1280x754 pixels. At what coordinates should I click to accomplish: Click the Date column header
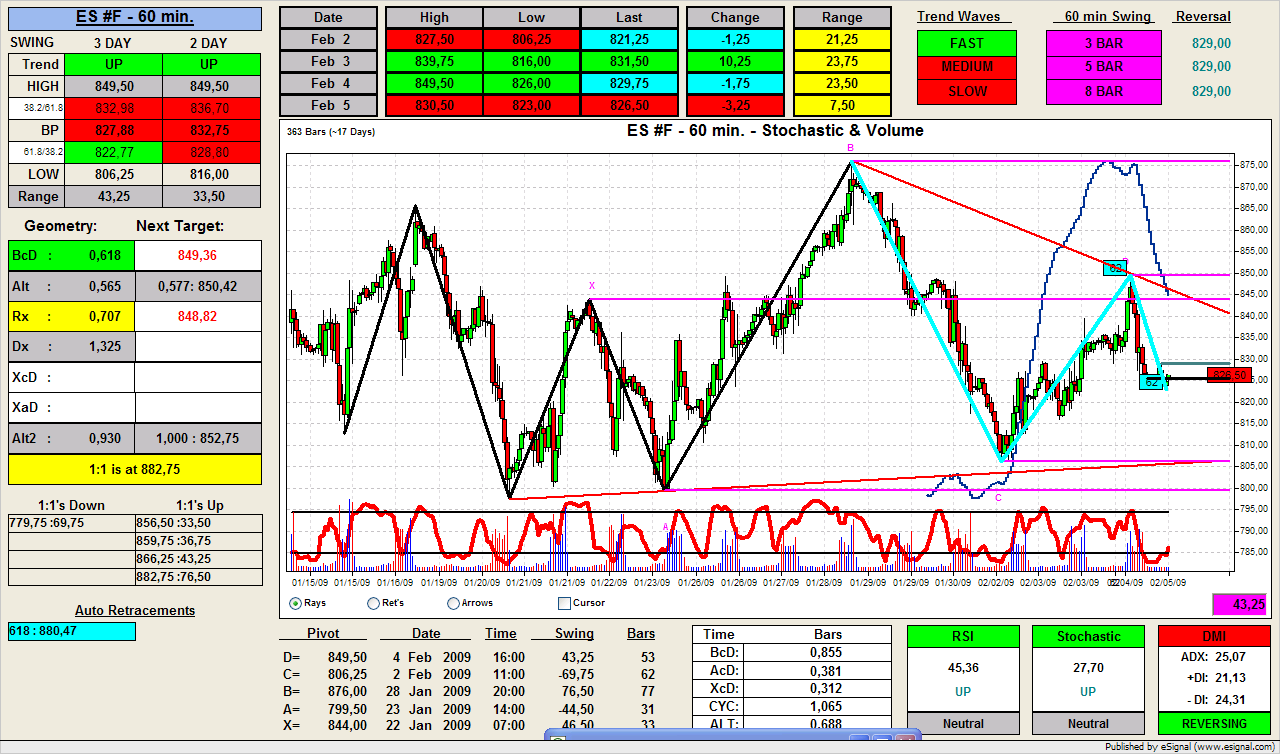point(328,18)
